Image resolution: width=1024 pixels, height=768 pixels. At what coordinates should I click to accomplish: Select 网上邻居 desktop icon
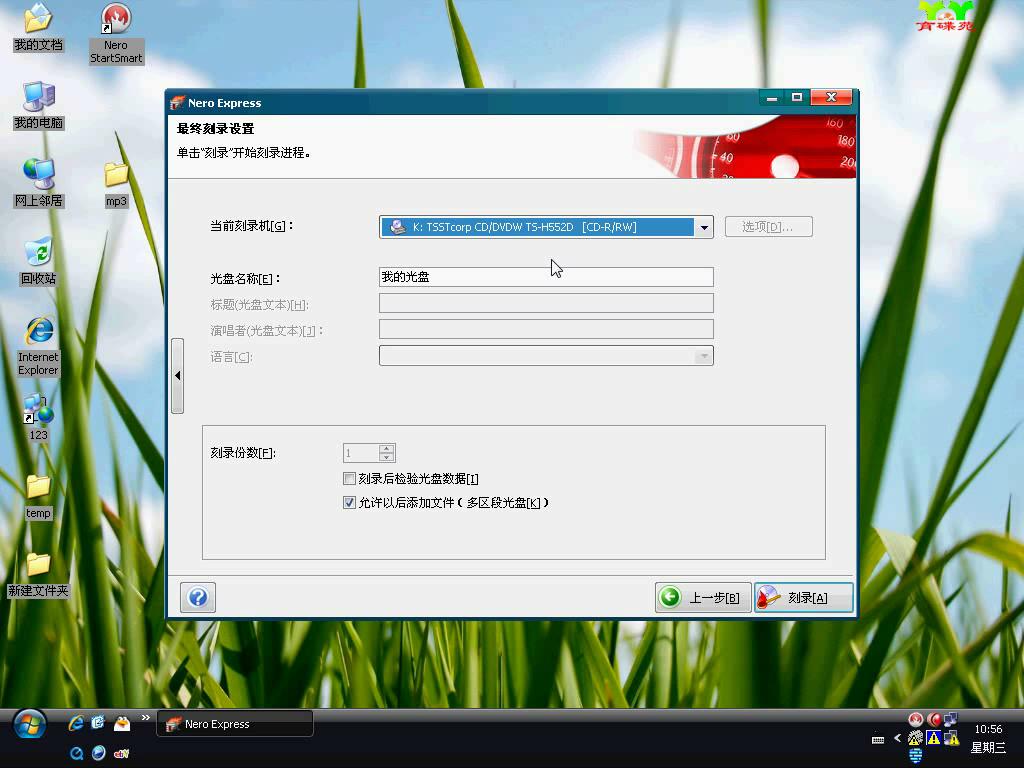[x=38, y=183]
